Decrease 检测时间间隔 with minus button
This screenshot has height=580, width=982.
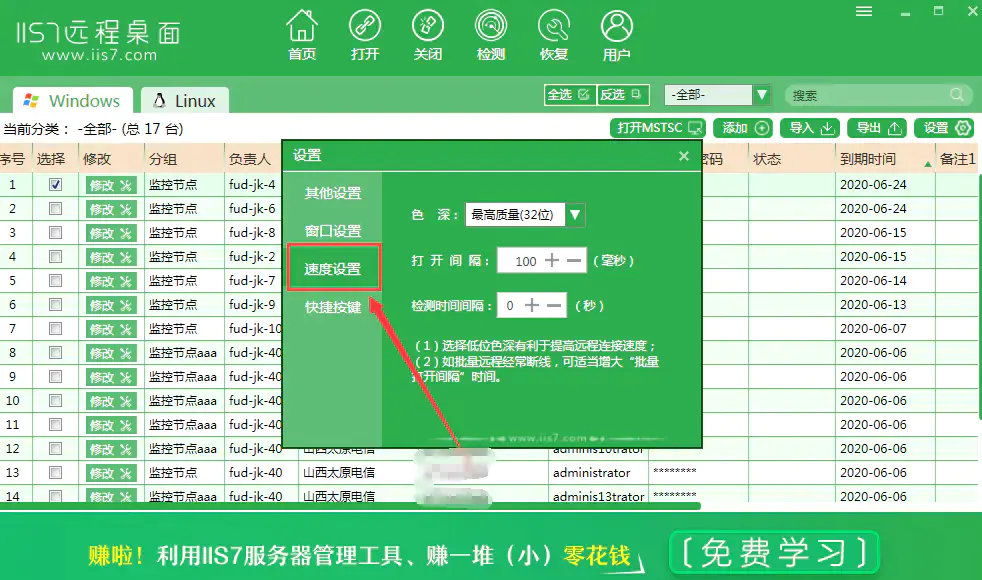click(x=554, y=306)
